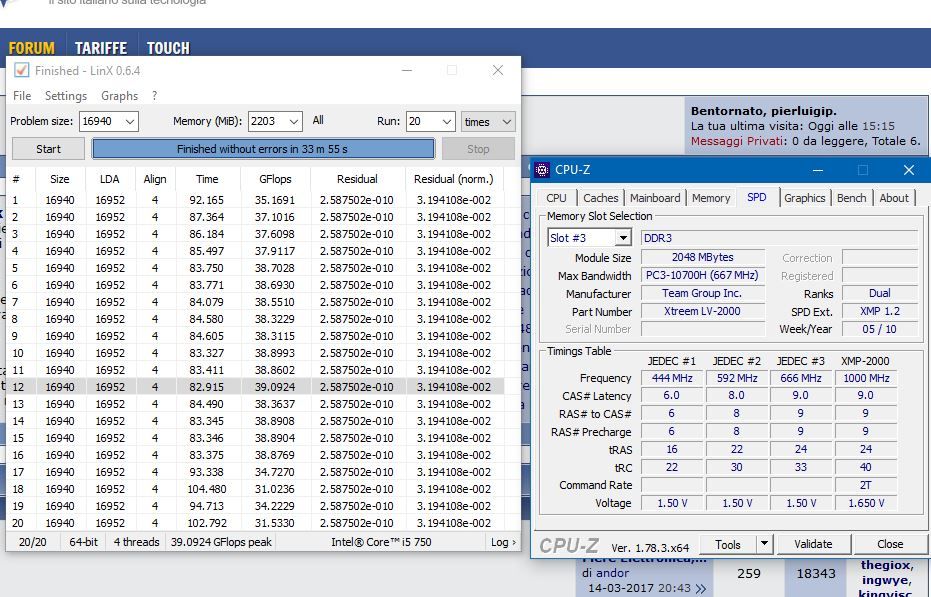Switch to the Mainboard tab
Viewport: 931px width, 597px height.
click(654, 198)
